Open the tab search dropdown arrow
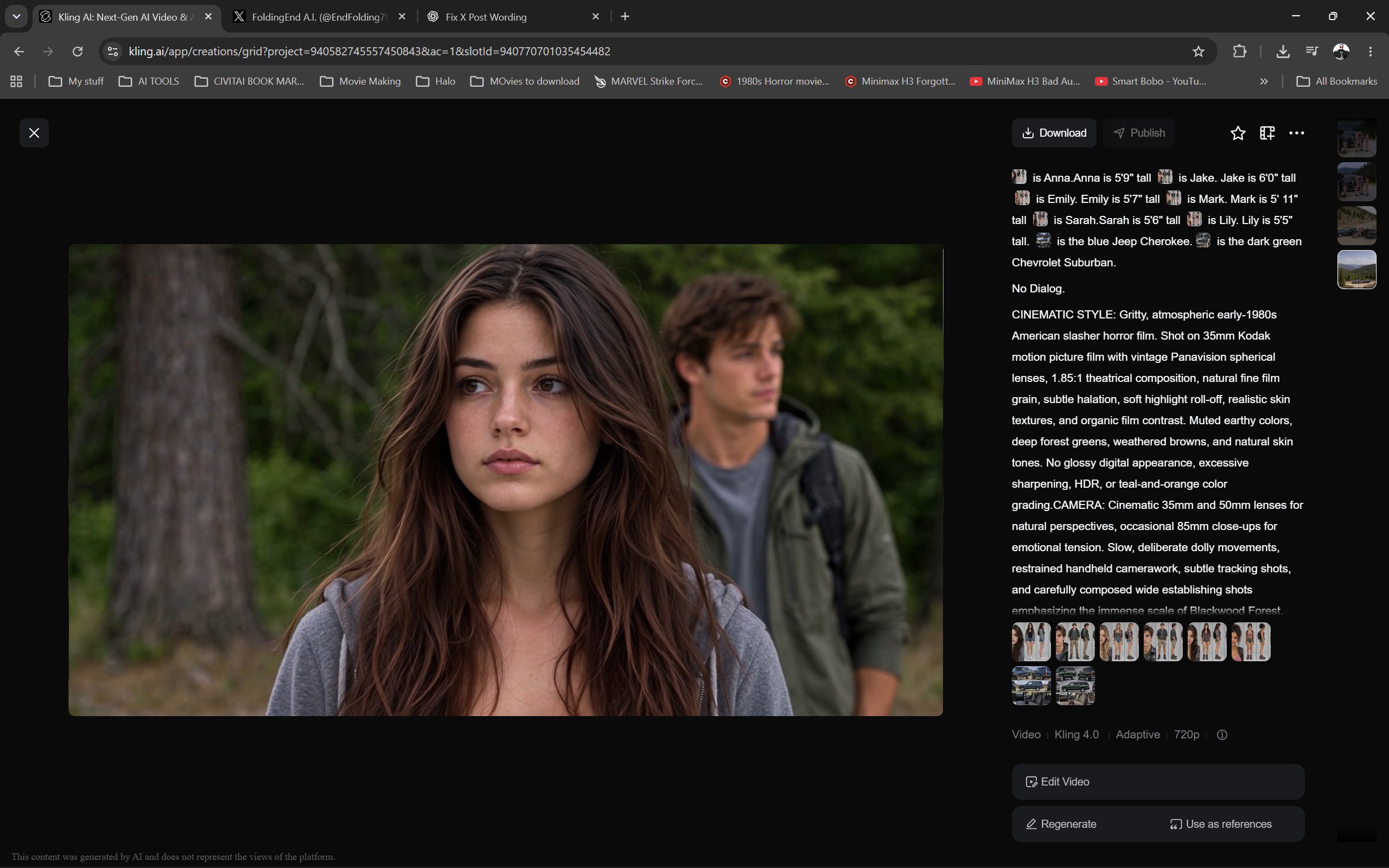The image size is (1389, 868). point(16,17)
